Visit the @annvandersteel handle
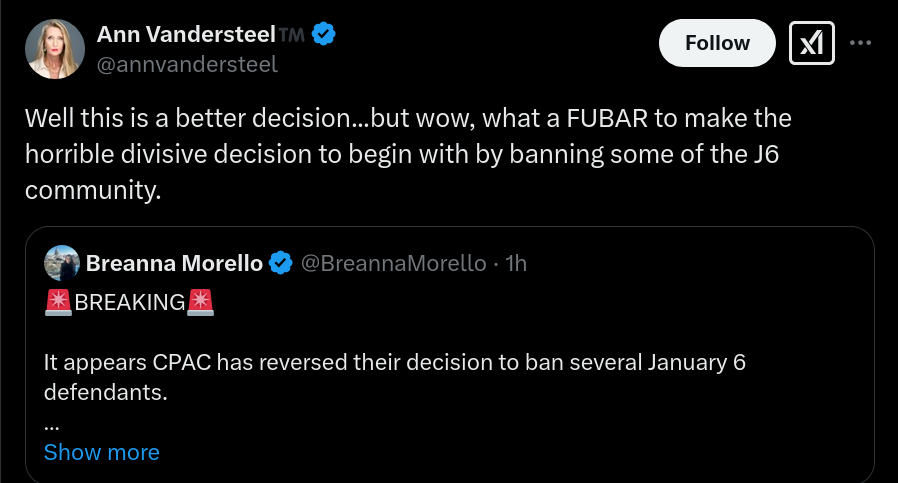The width and height of the screenshot is (898, 483). pyautogui.click(x=187, y=64)
